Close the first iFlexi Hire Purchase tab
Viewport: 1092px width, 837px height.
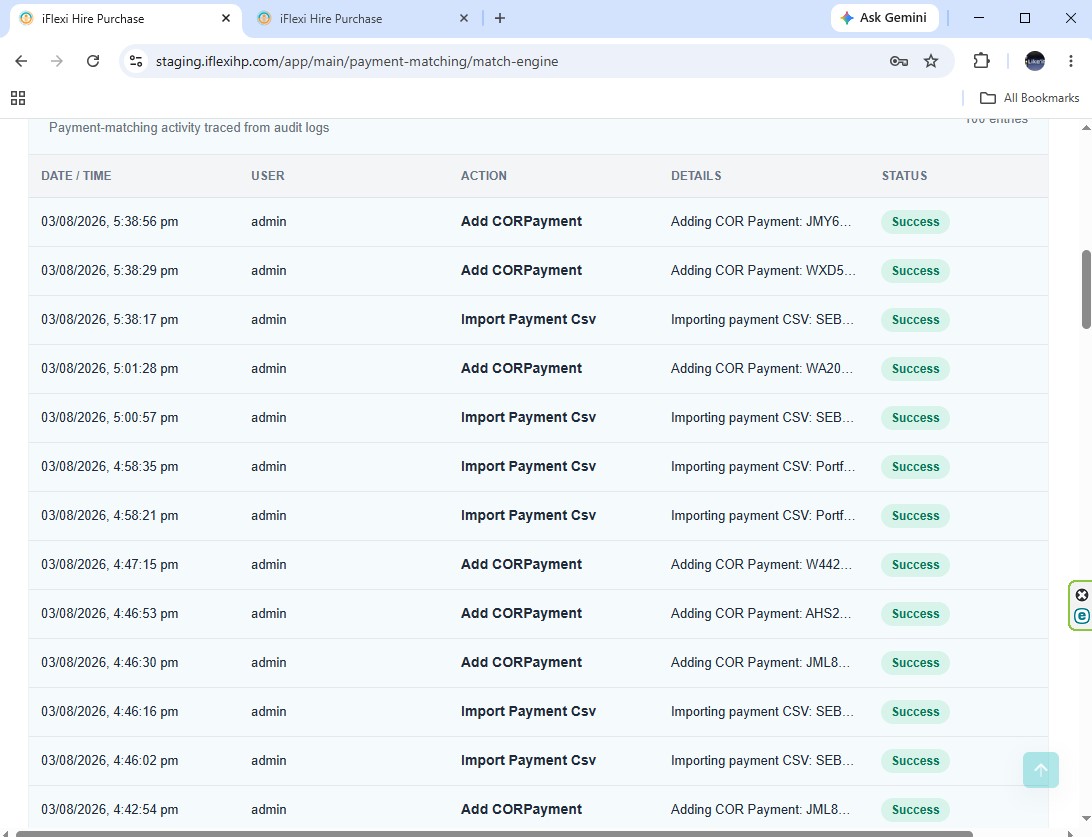226,19
